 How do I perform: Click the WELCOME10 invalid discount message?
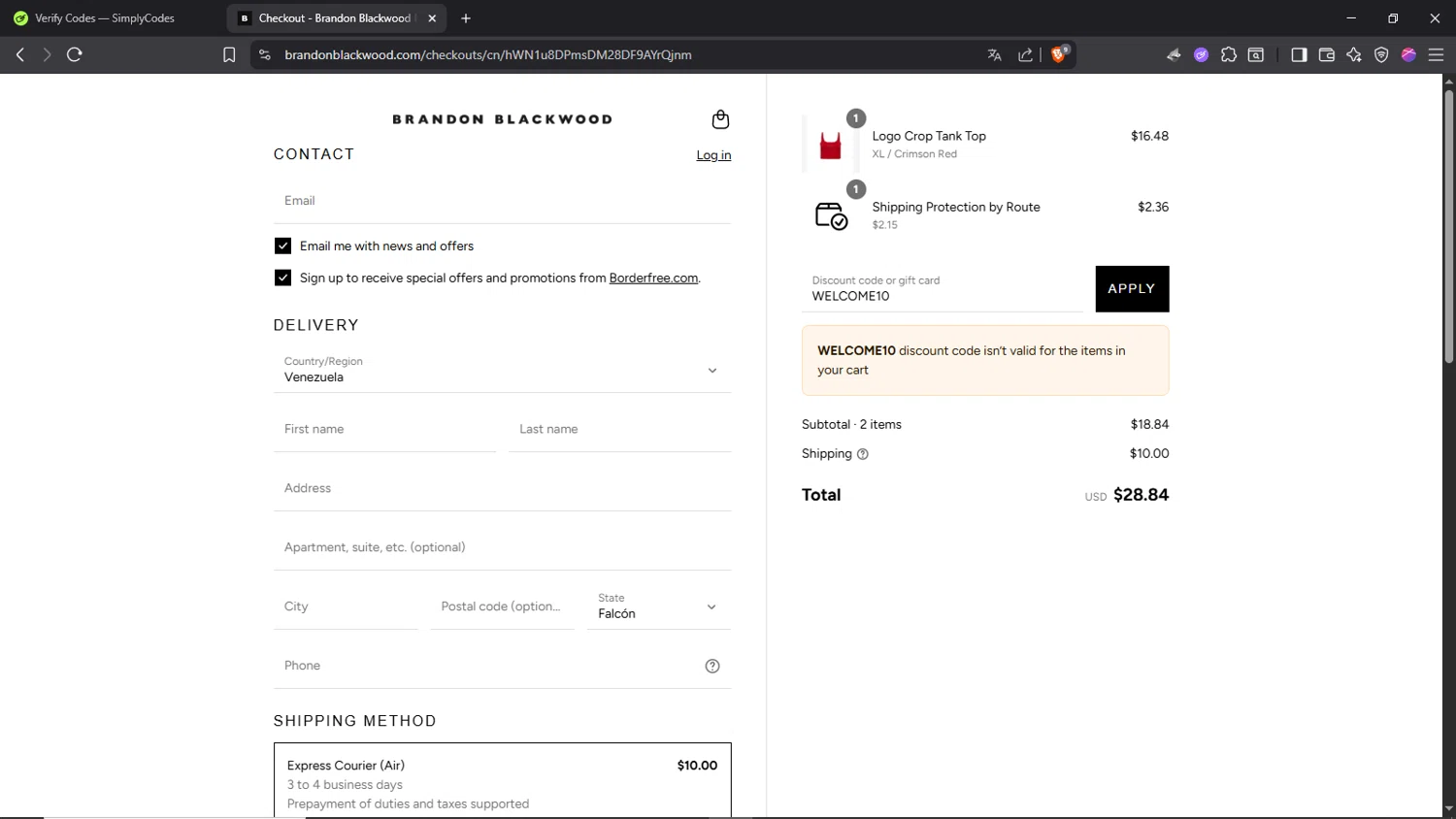[985, 361]
